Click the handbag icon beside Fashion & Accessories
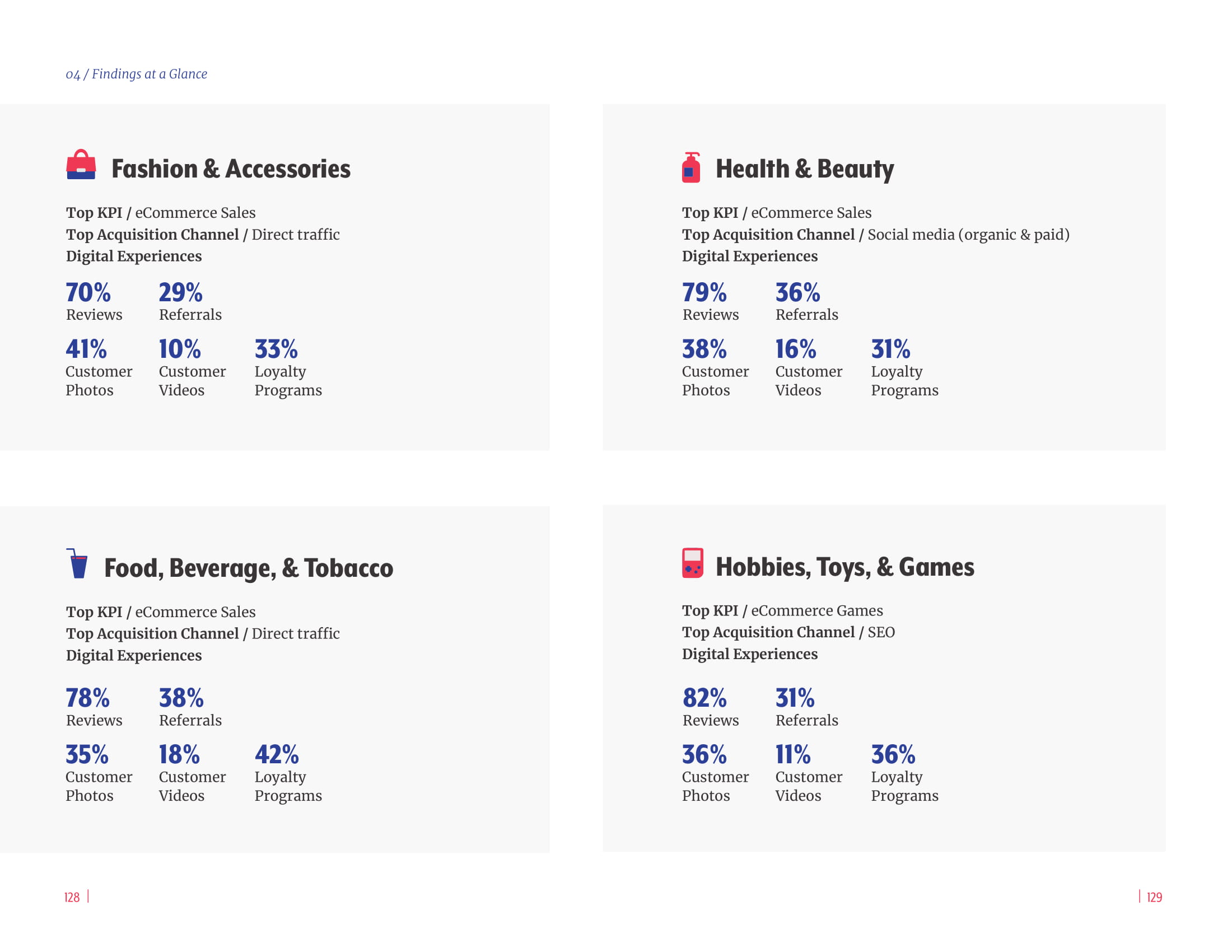1232x952 pixels. [81, 165]
